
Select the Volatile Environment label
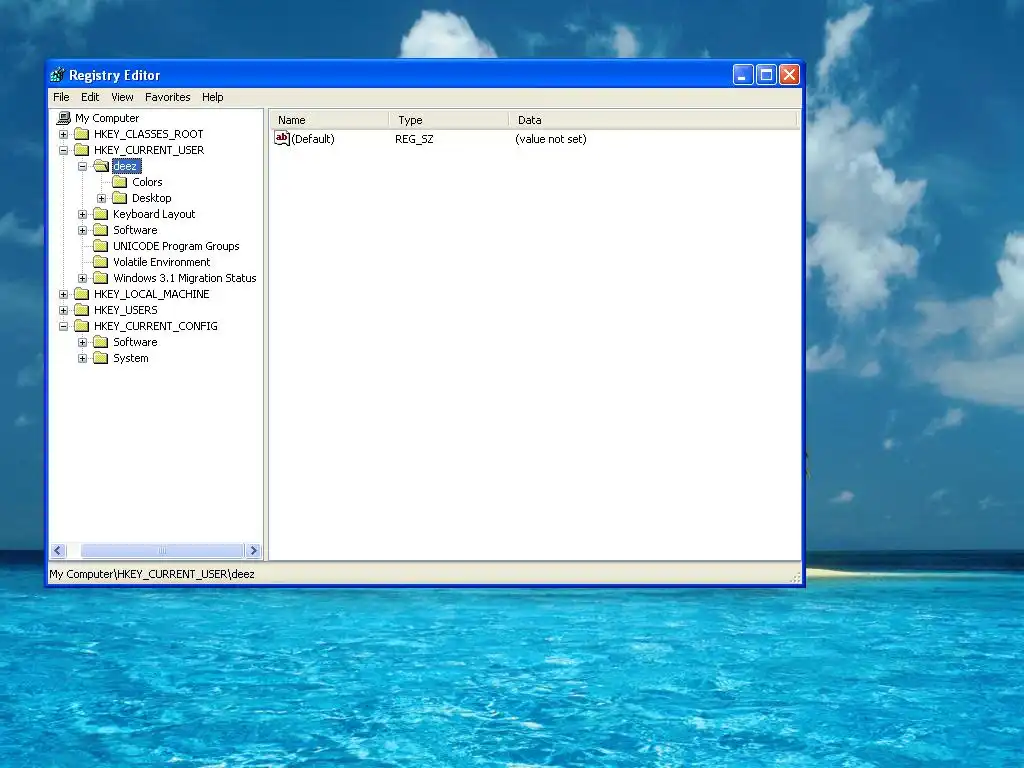(161, 262)
